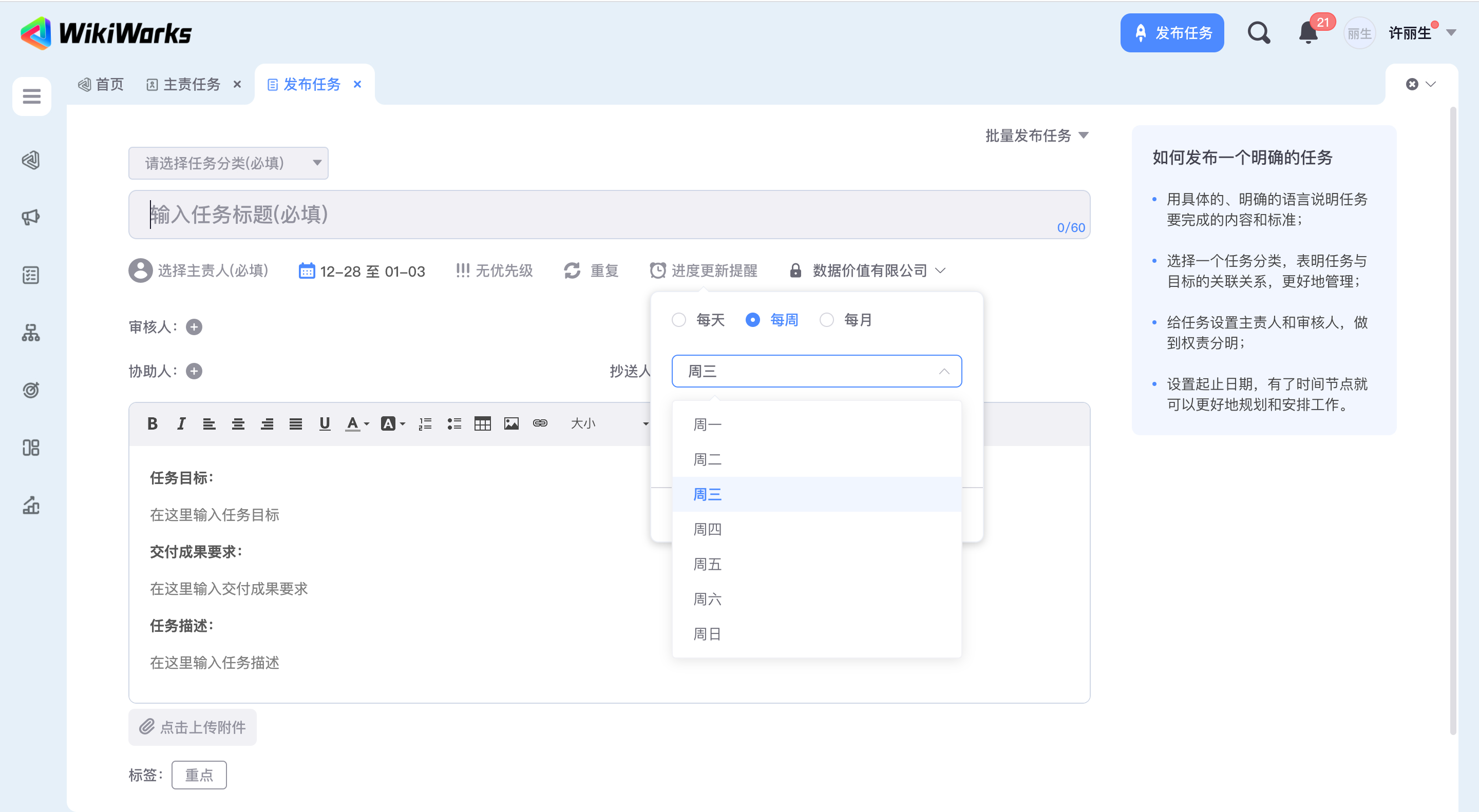Open the task category dropdown

click(x=228, y=163)
